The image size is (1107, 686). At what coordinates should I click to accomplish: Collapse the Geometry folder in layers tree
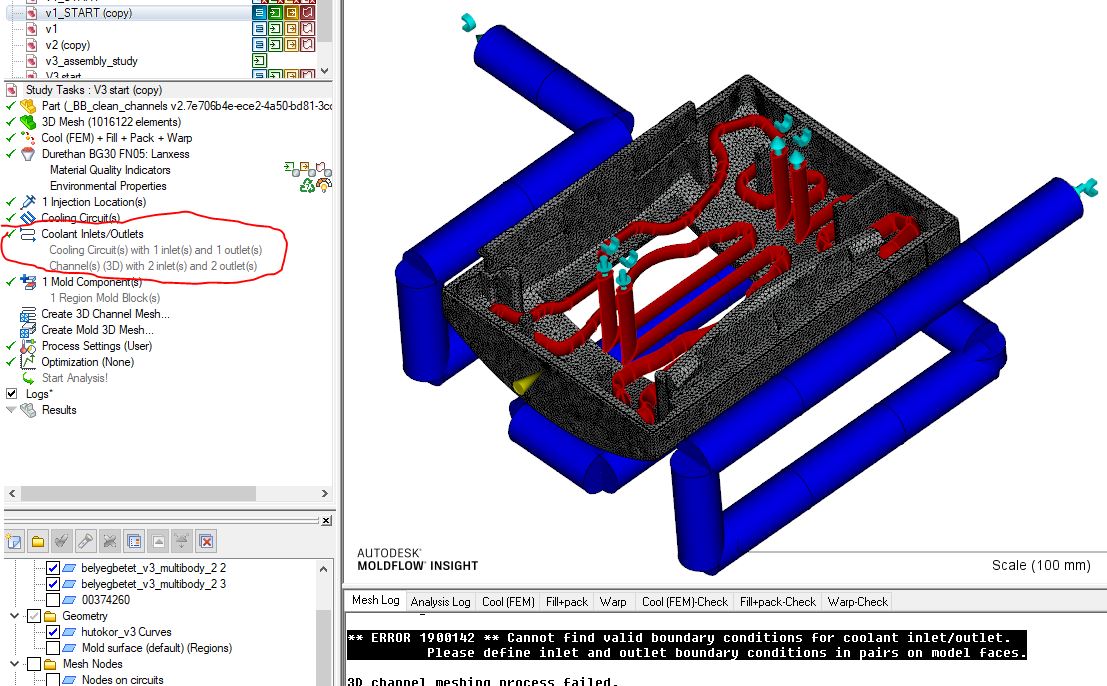[12, 616]
